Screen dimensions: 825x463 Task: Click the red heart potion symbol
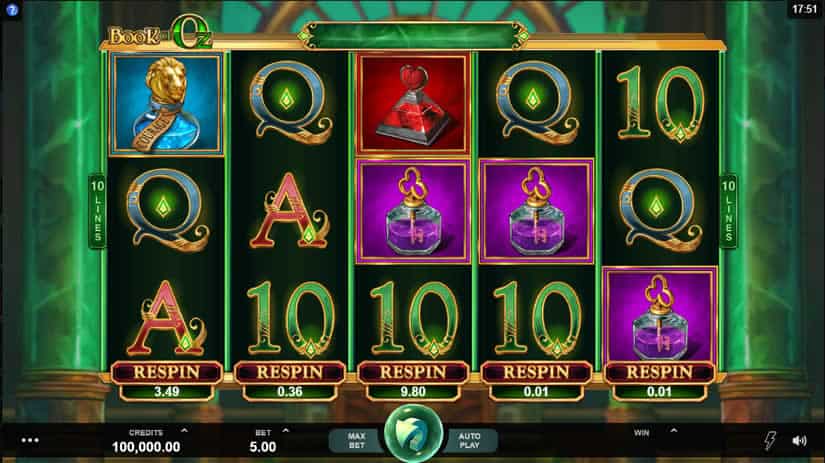[413, 104]
